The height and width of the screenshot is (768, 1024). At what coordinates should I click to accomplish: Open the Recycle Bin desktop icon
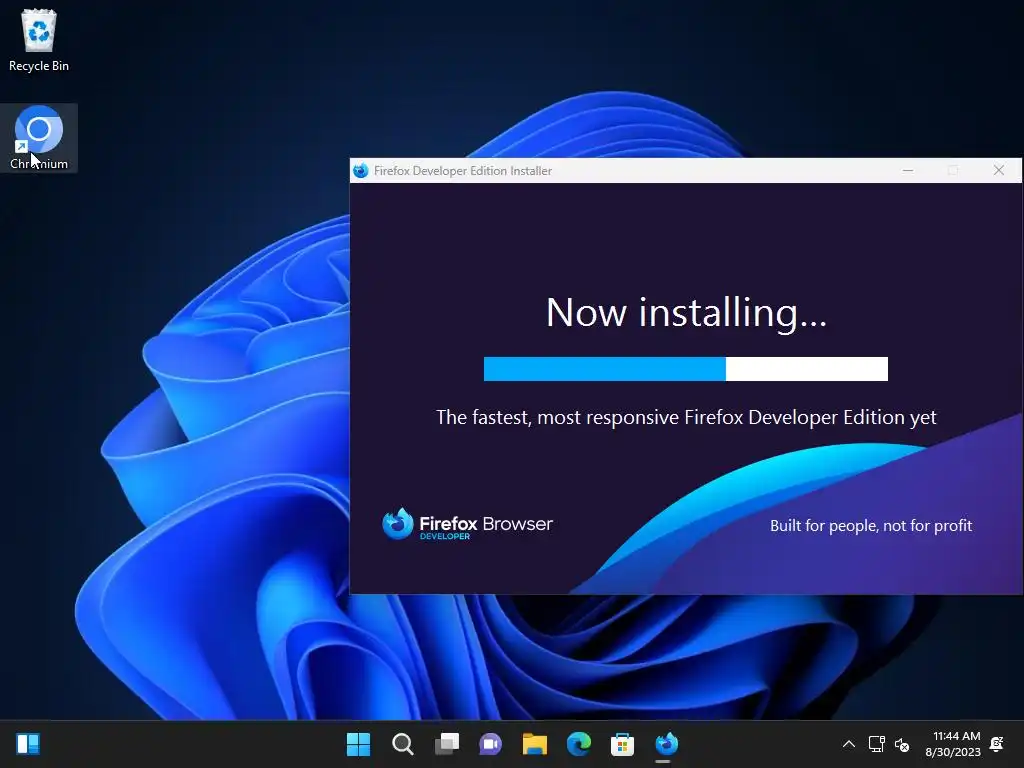tap(39, 40)
